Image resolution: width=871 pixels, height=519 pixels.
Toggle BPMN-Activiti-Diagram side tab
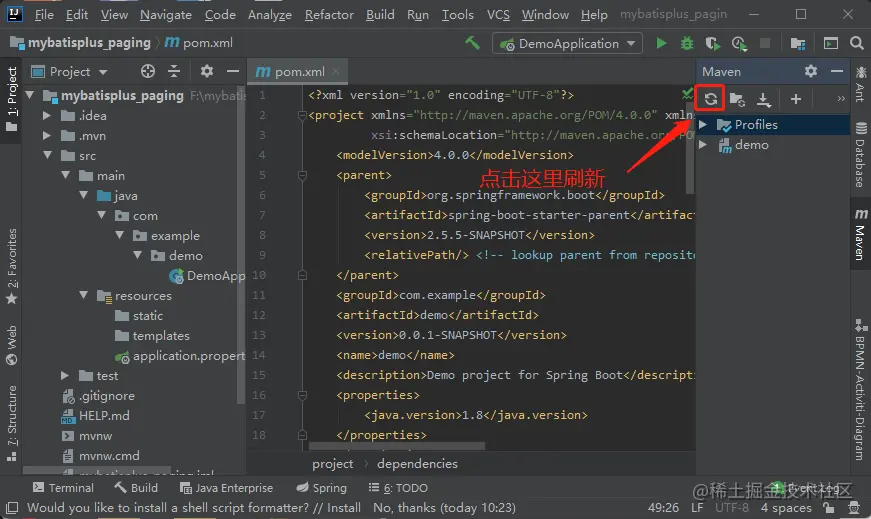coord(860,389)
